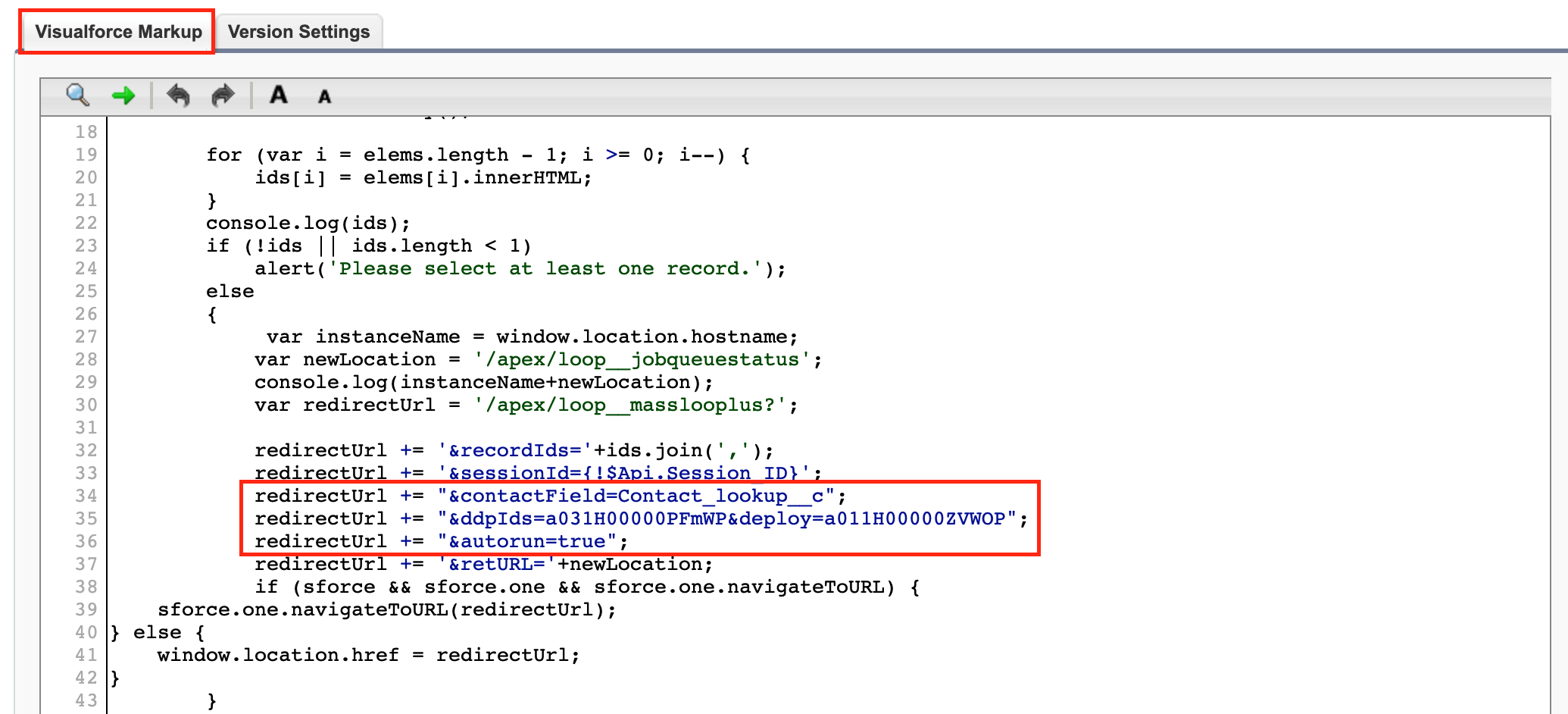Screen dimensions: 1568x714
Task: Click the '&retURL=' string
Action: (496, 564)
